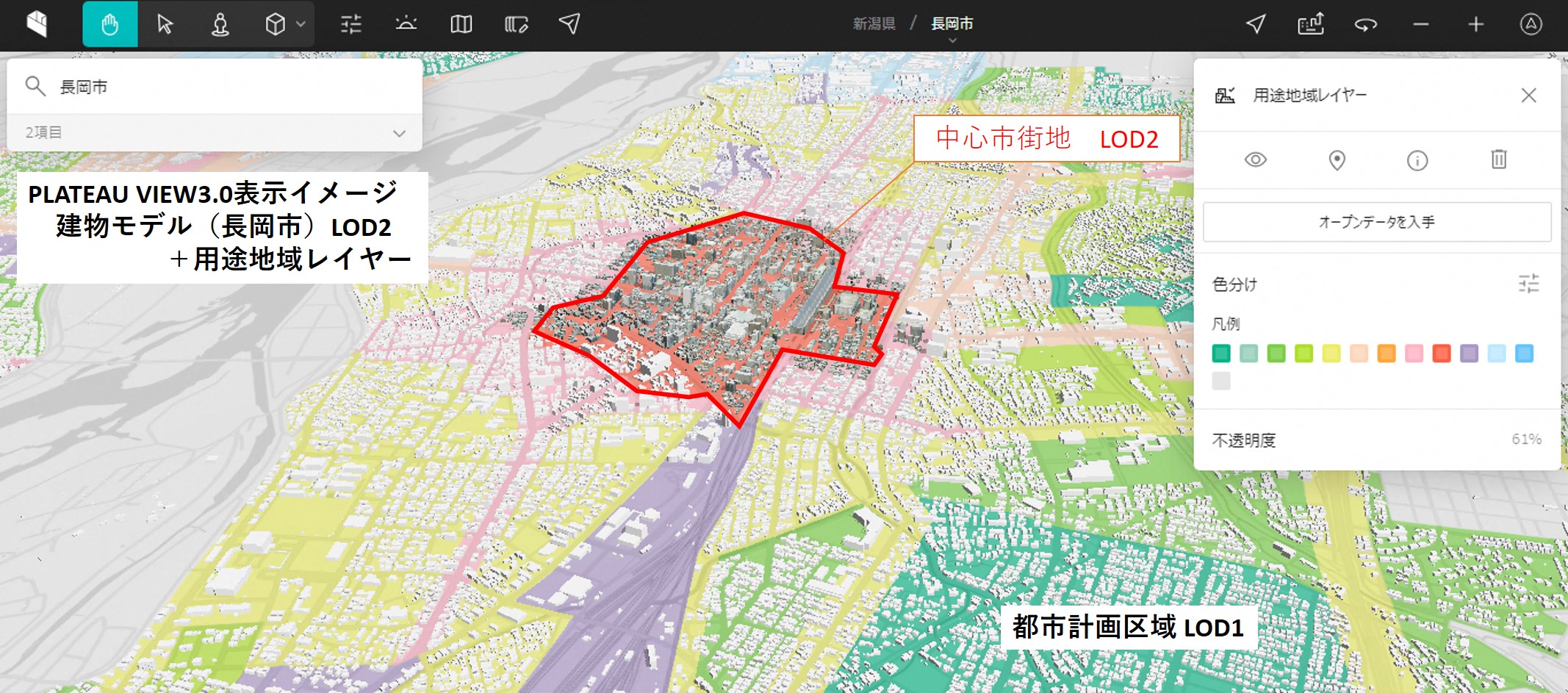
Task: Select the arrow pointer tool
Action: tap(165, 24)
